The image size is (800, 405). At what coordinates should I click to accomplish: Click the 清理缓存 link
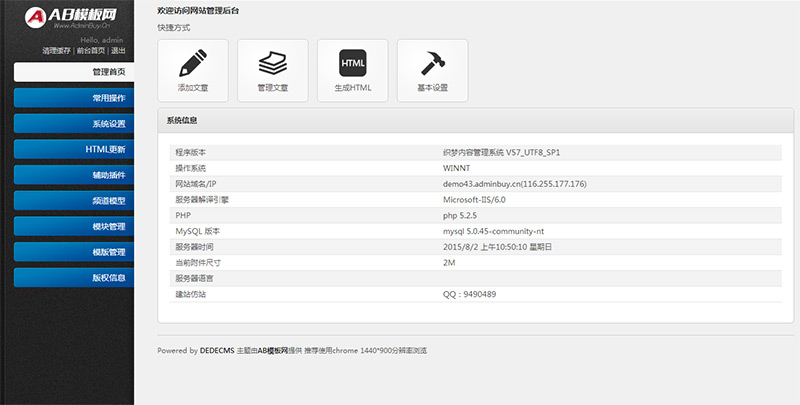pyautogui.click(x=56, y=50)
